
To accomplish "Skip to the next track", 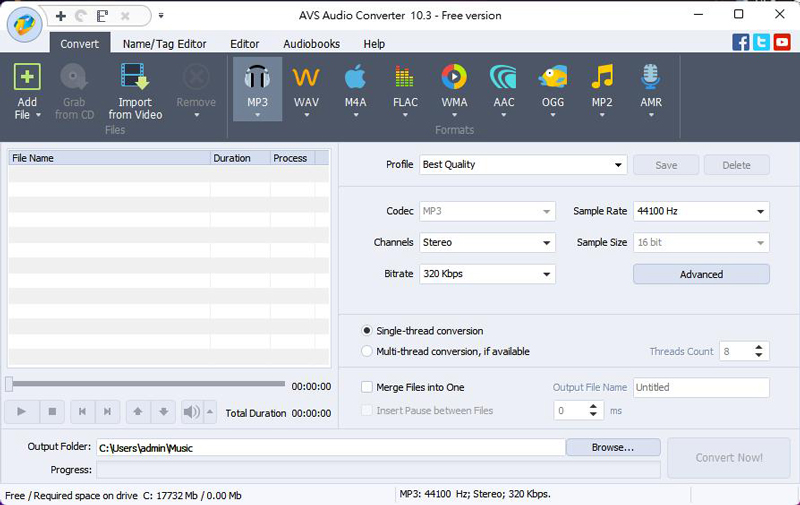I will pos(107,412).
